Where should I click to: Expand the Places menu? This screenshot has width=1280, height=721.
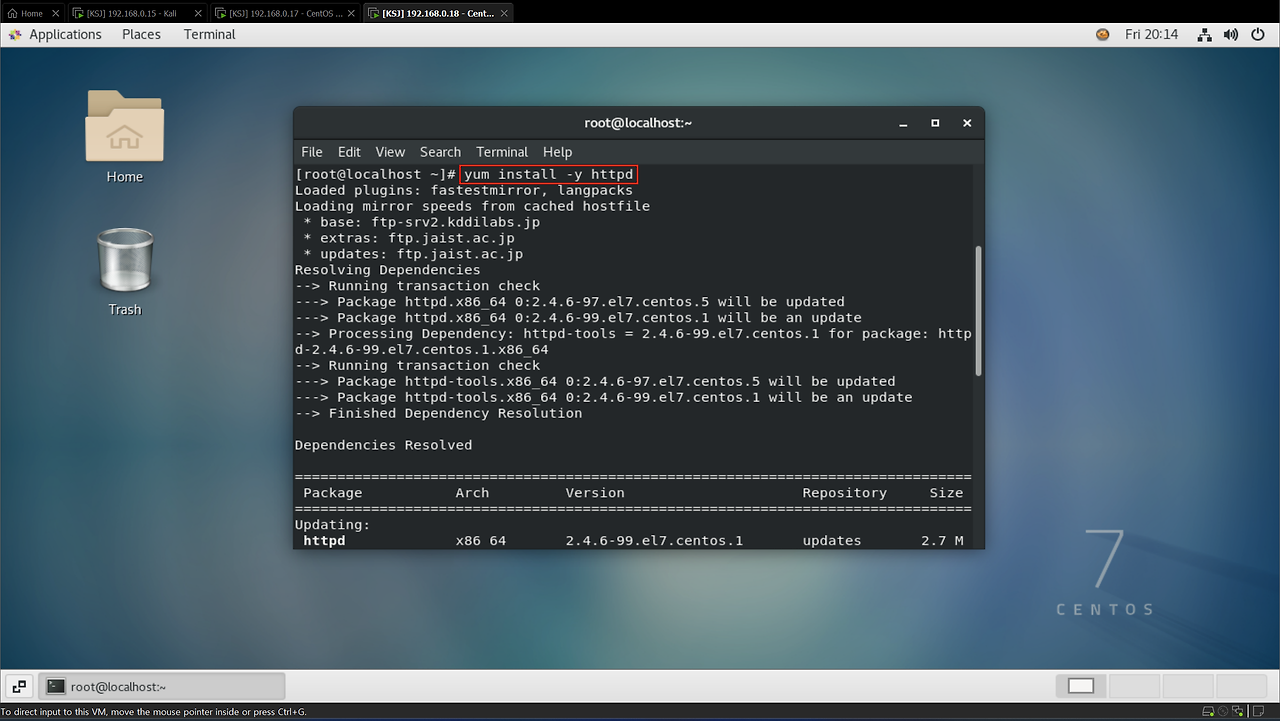(x=141, y=34)
